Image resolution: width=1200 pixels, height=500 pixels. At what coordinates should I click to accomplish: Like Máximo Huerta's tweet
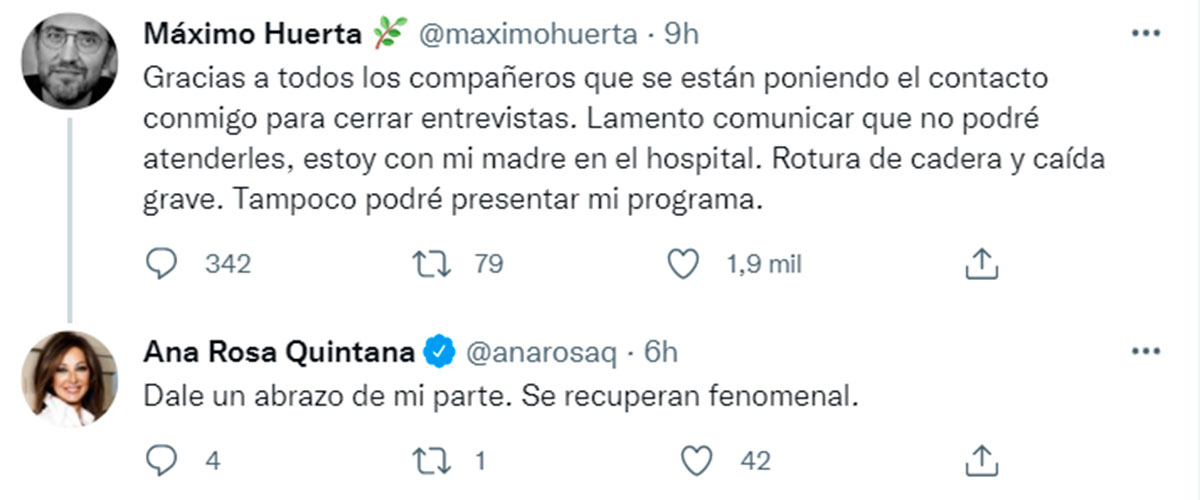[682, 264]
